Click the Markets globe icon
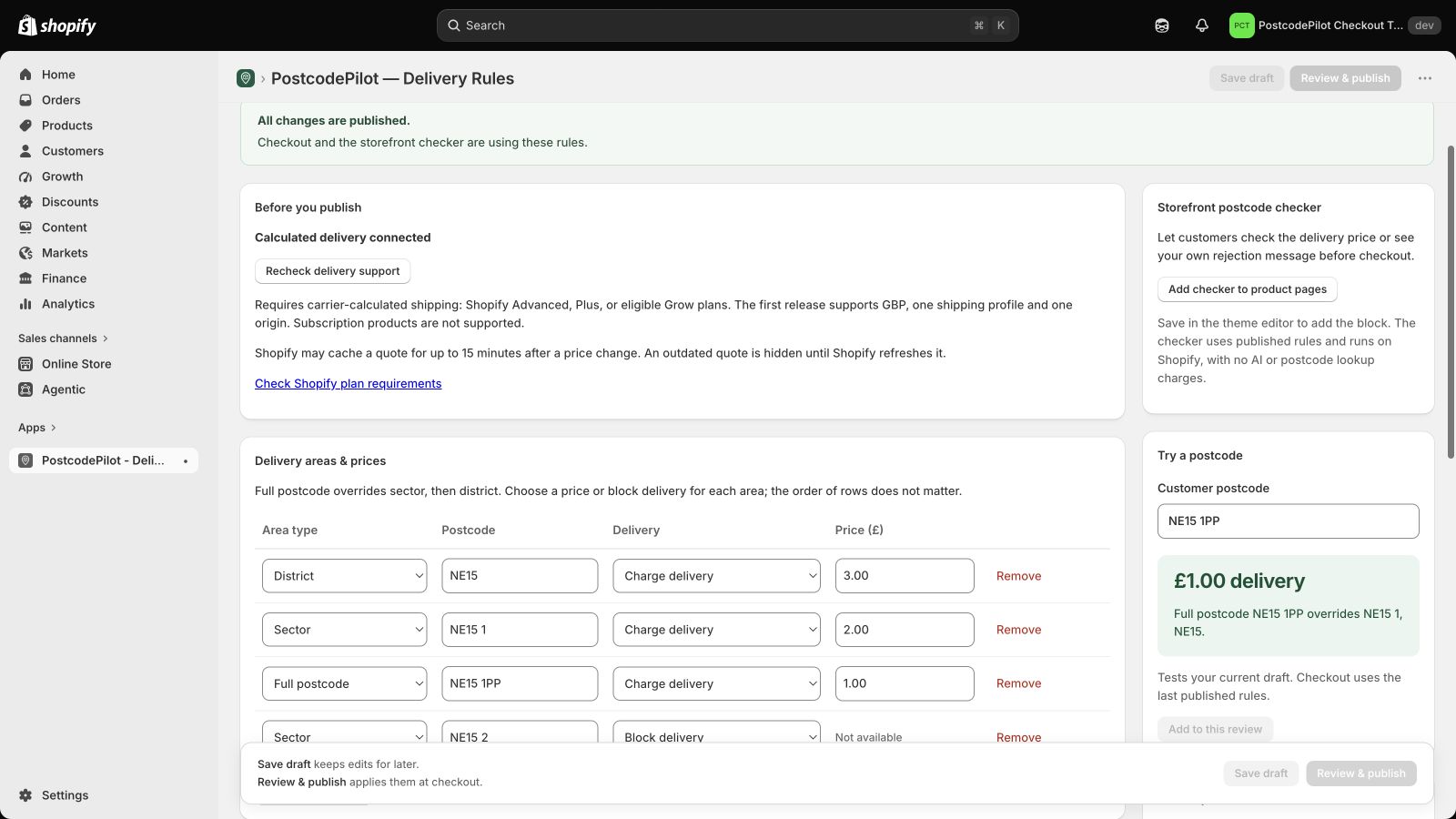 pyautogui.click(x=25, y=253)
